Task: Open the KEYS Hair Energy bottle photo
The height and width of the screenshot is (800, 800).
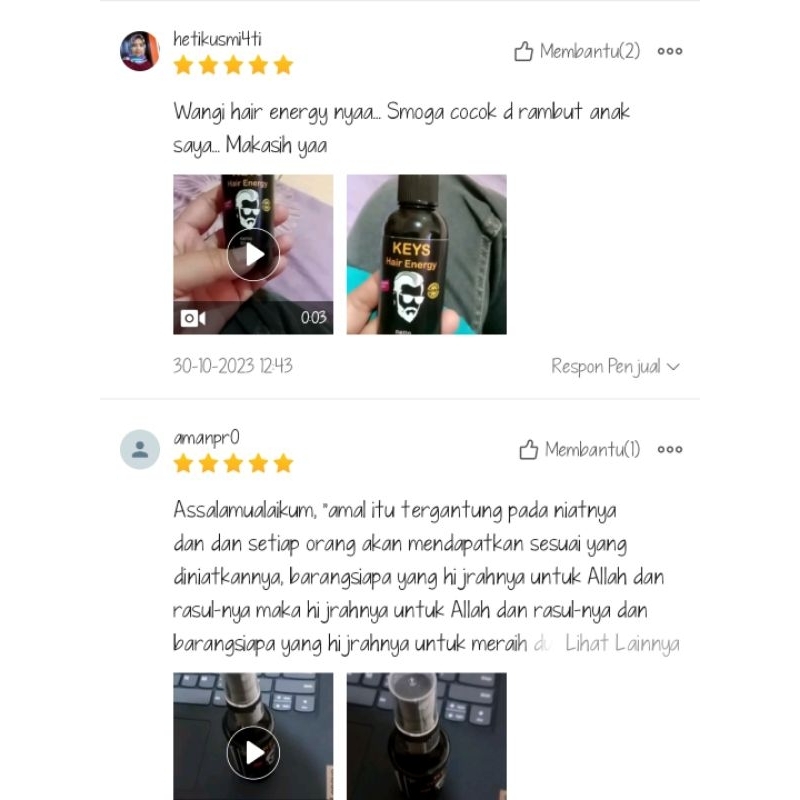Action: click(427, 254)
